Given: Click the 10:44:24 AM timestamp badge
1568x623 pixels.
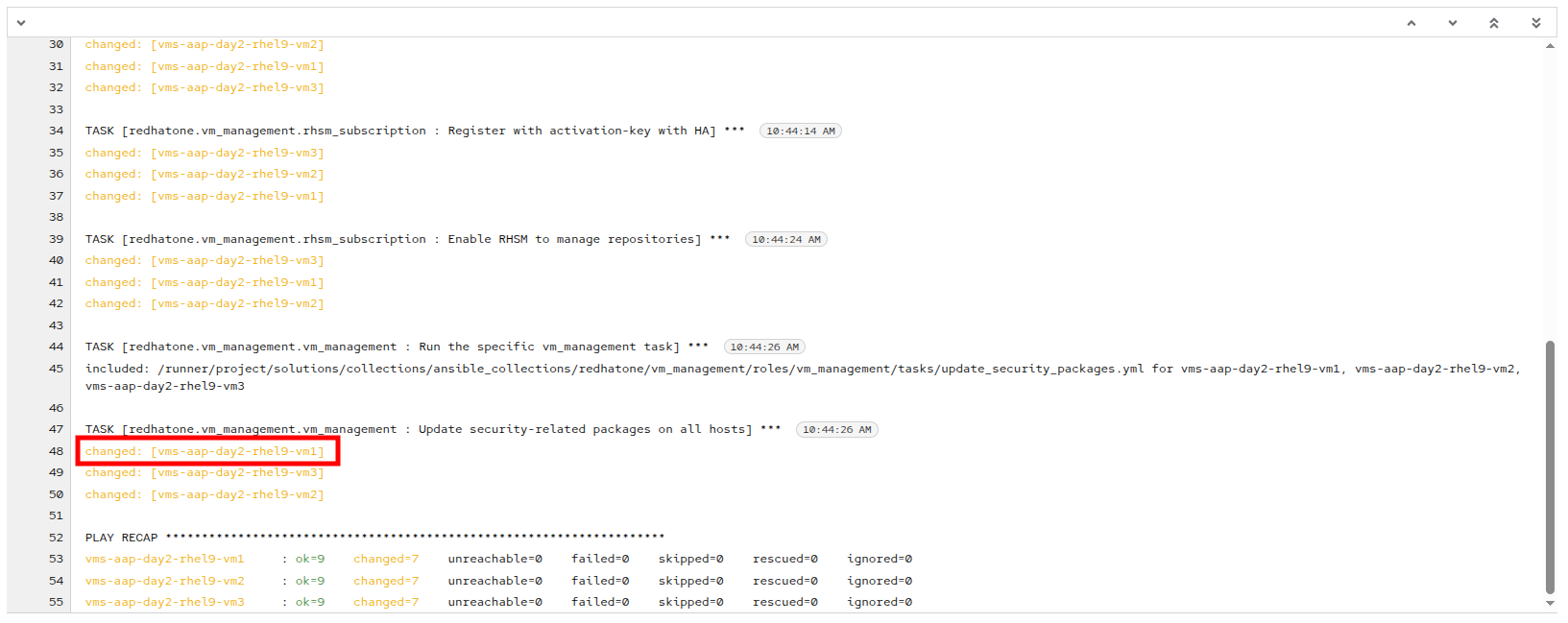Looking at the screenshot, I should (x=785, y=240).
